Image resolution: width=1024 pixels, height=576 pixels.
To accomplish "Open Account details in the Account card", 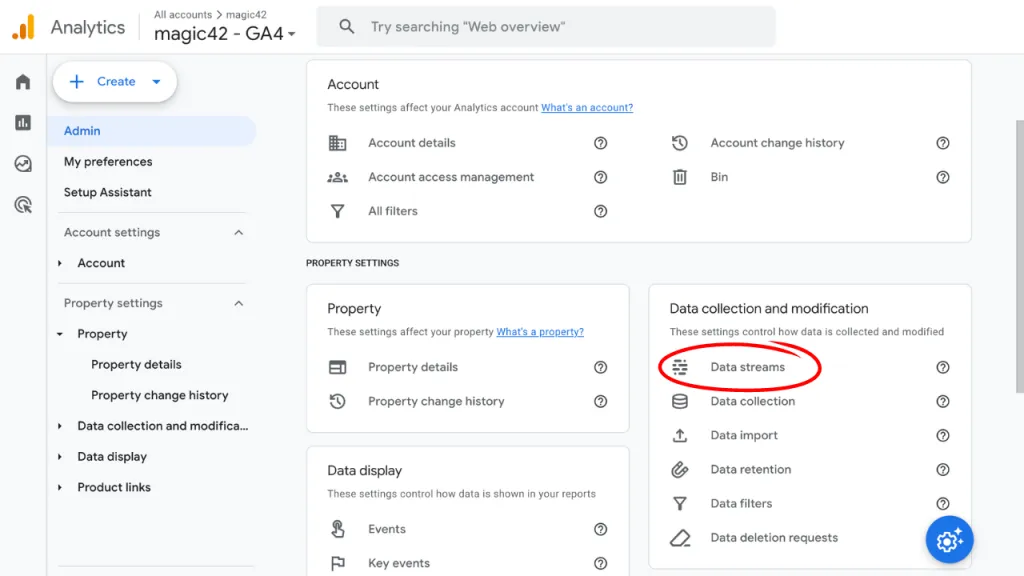I will 411,143.
